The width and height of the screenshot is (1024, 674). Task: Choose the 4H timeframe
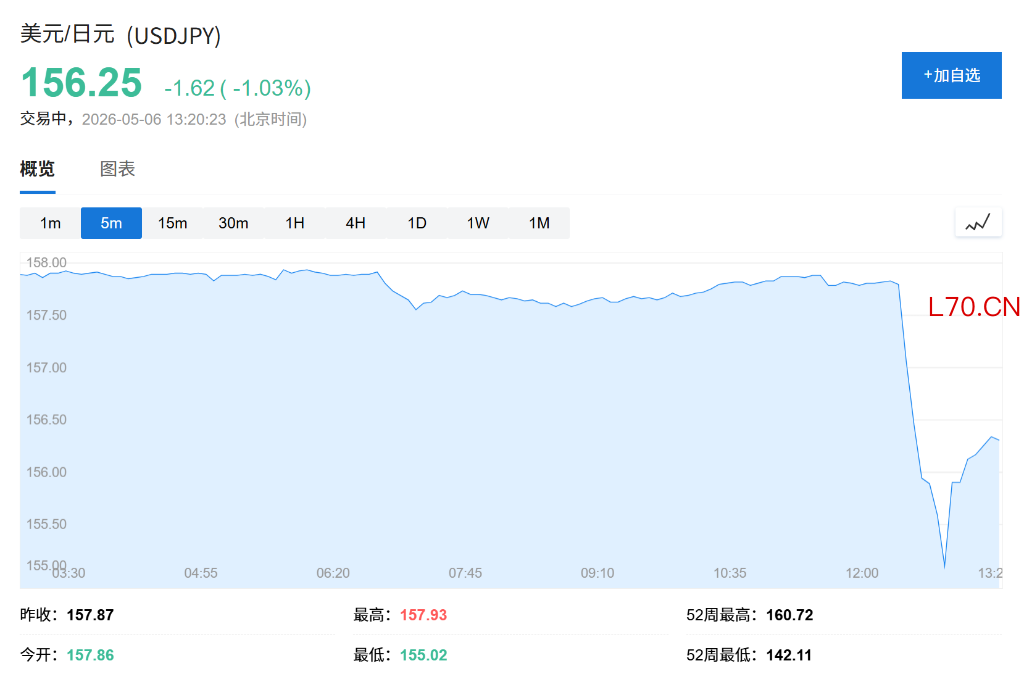click(355, 223)
